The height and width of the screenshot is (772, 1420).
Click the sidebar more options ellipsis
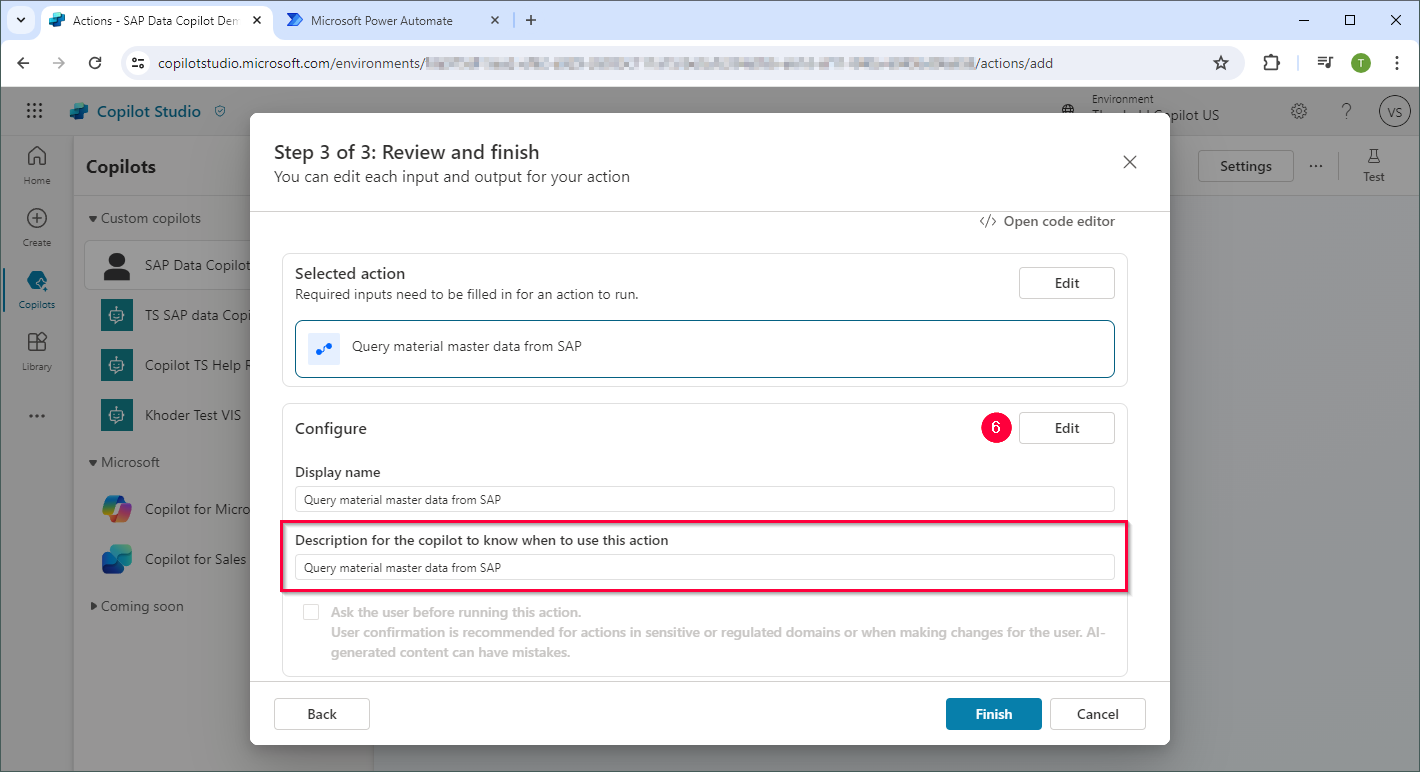(37, 415)
